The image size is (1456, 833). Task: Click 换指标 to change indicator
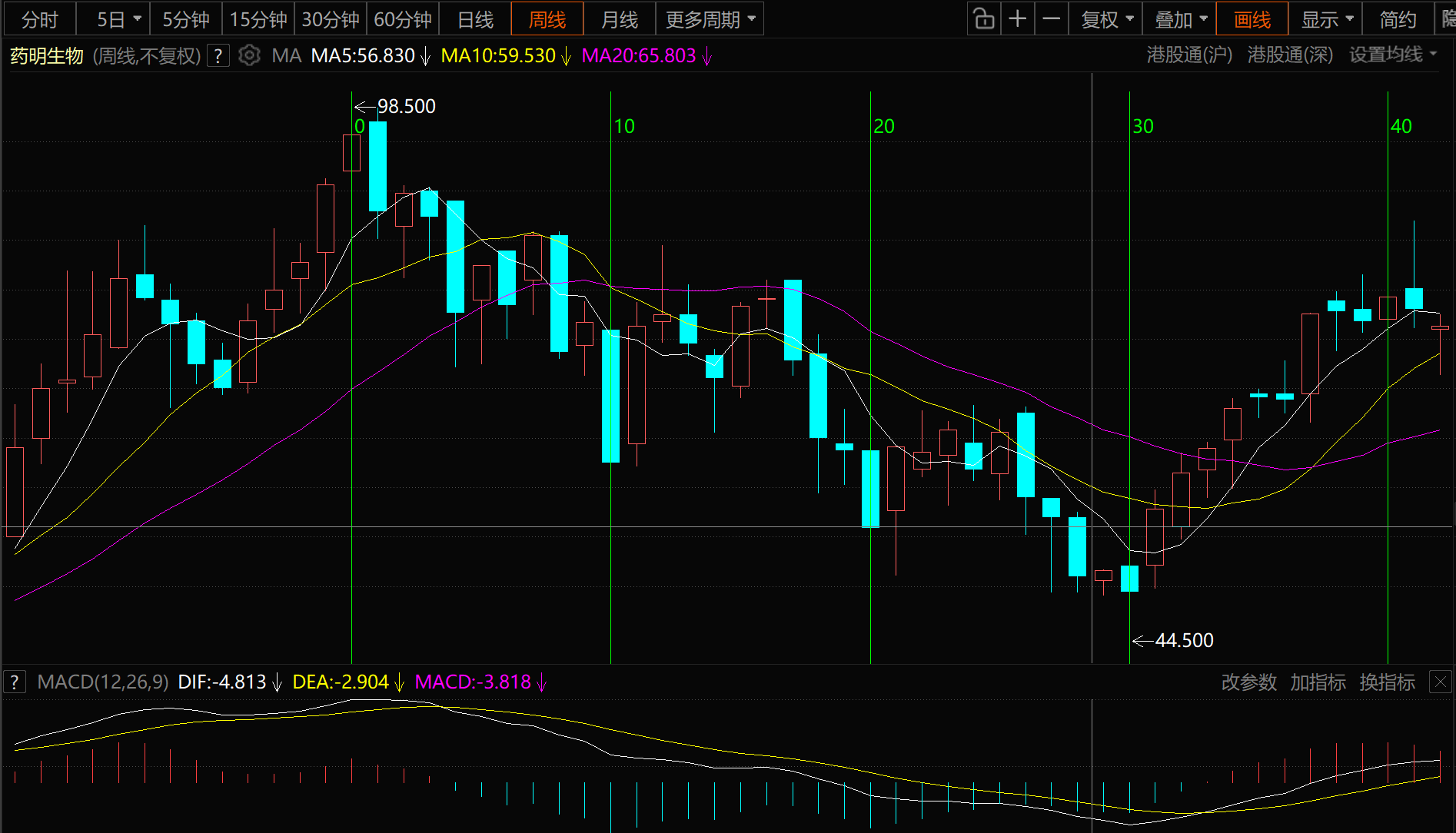[x=1387, y=682]
